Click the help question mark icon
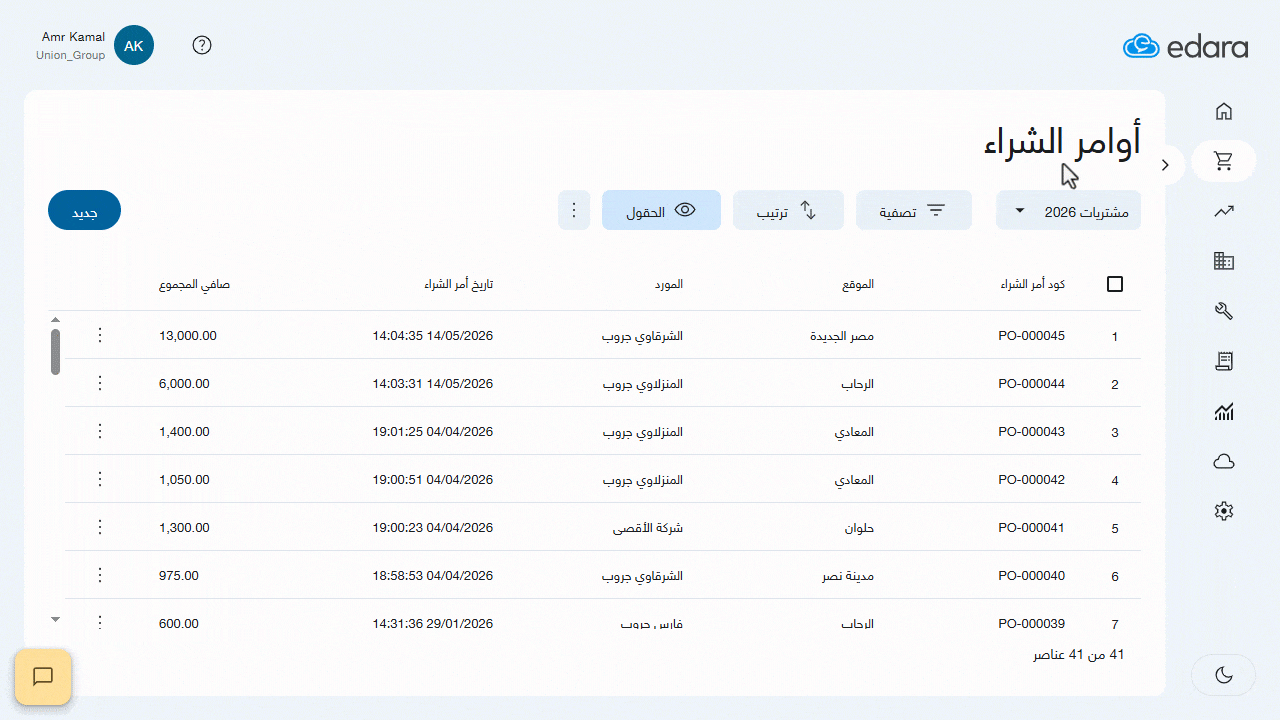 tap(202, 45)
